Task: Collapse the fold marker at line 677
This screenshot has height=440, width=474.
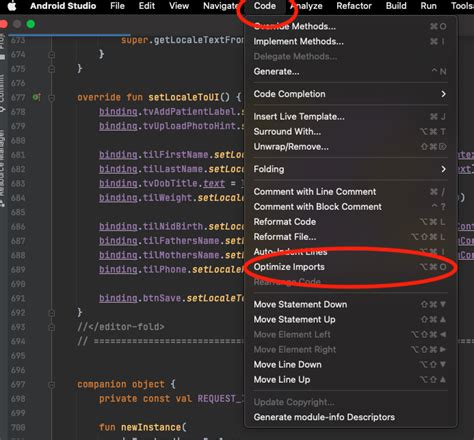Action: point(52,98)
